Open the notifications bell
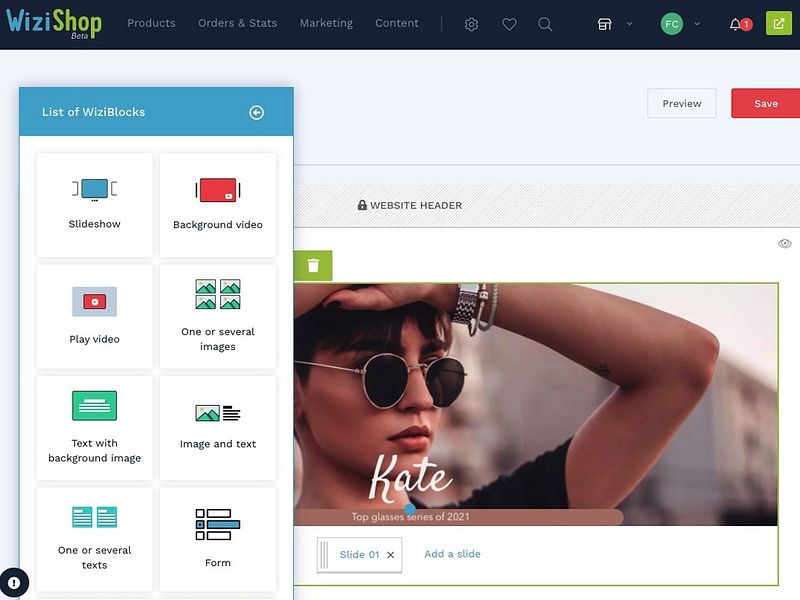The image size is (800, 600). [736, 23]
